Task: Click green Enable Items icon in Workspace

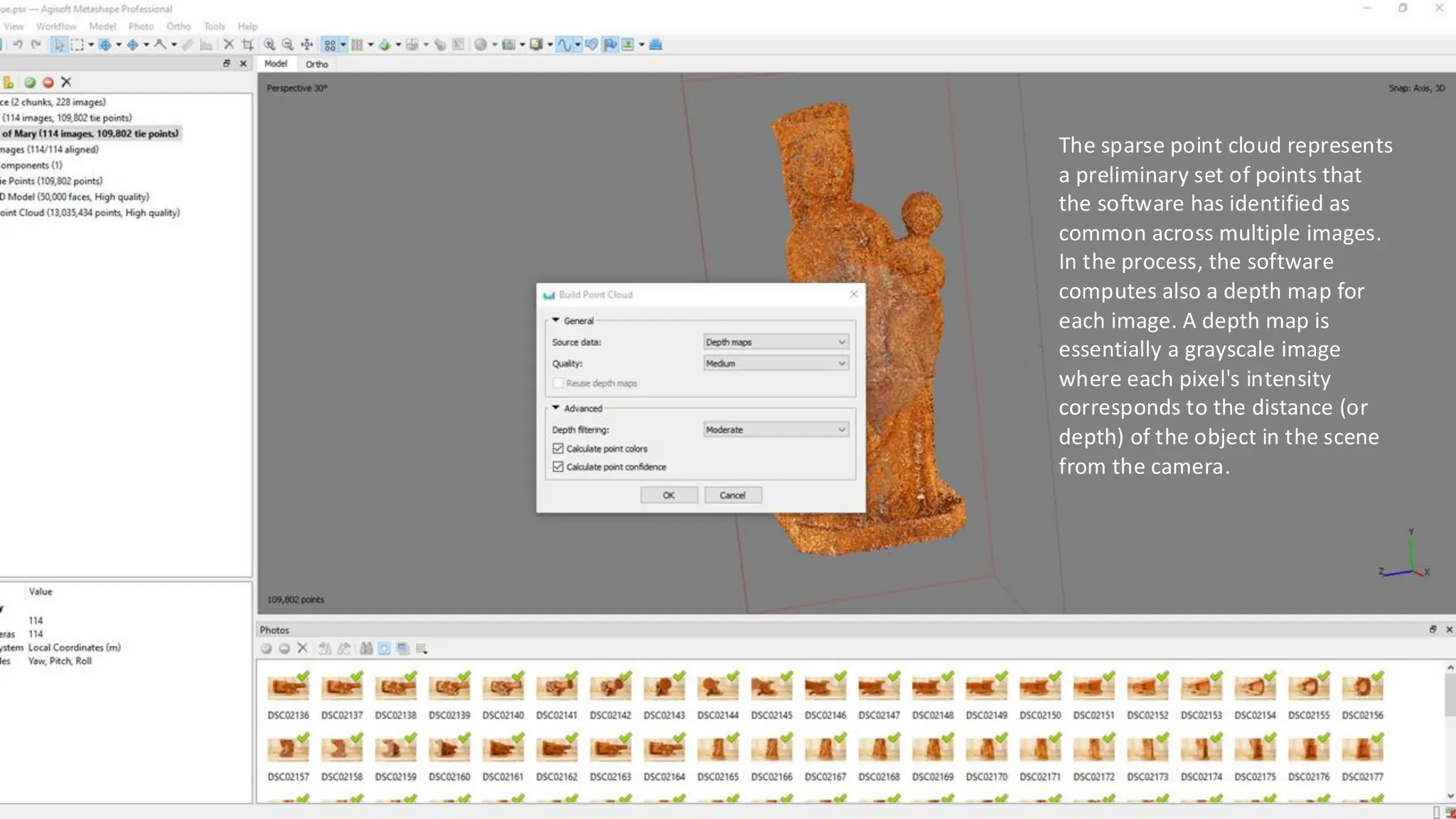Action: pos(30,82)
